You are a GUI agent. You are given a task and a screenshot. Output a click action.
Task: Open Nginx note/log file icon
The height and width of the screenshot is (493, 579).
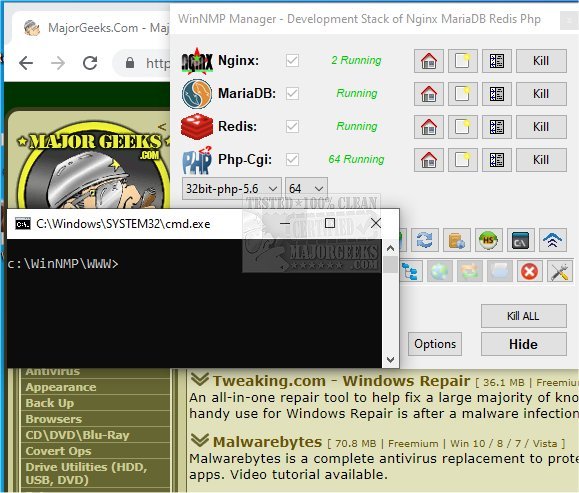(462, 61)
